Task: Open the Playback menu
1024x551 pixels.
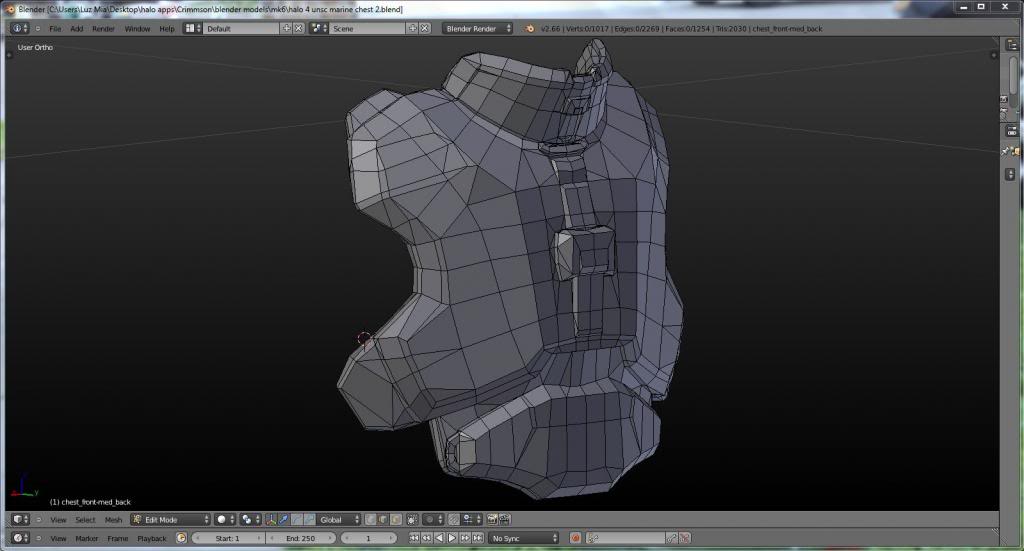Action: (152, 539)
